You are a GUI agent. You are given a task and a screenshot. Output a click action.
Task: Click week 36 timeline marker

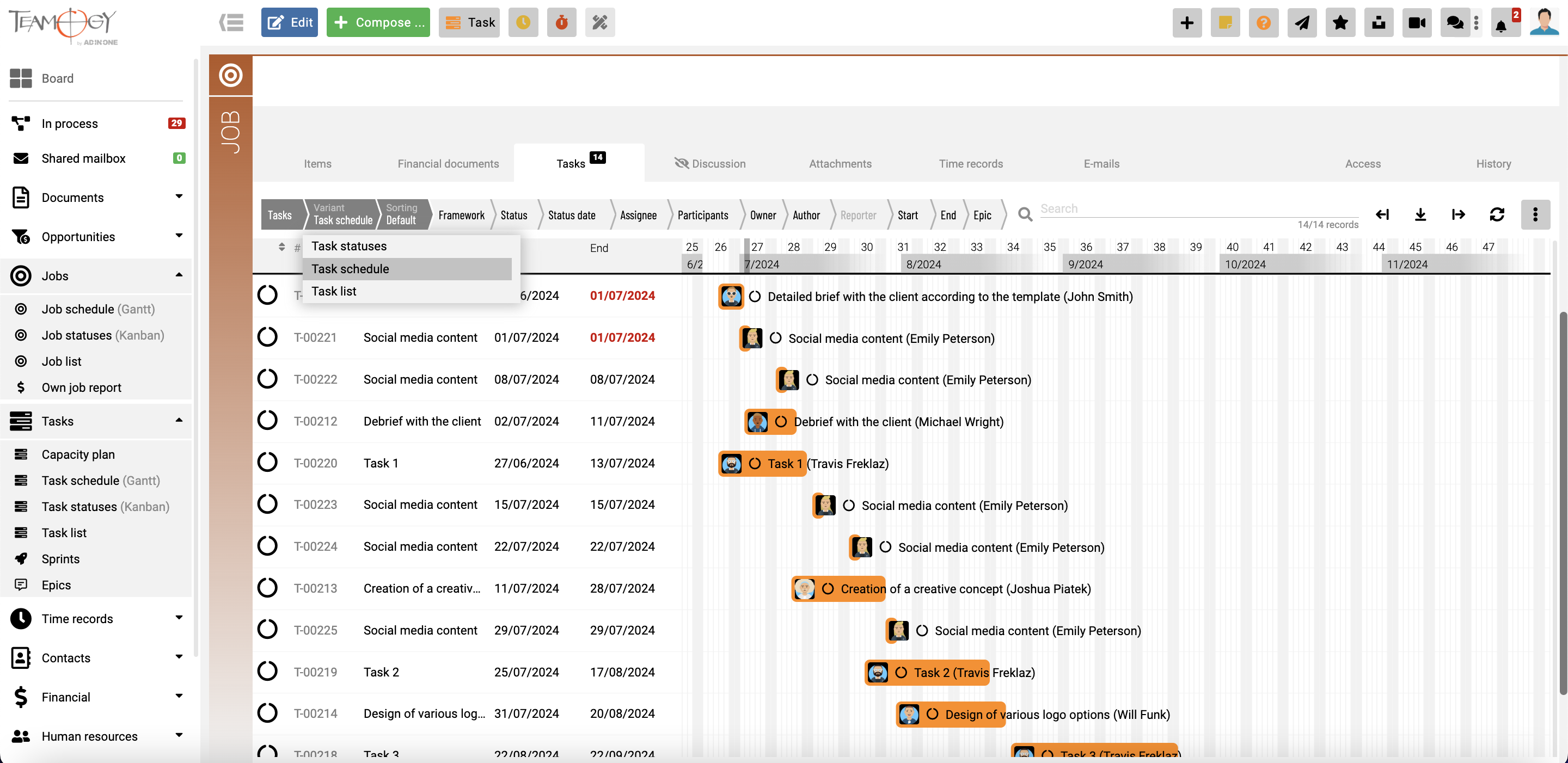click(1086, 247)
